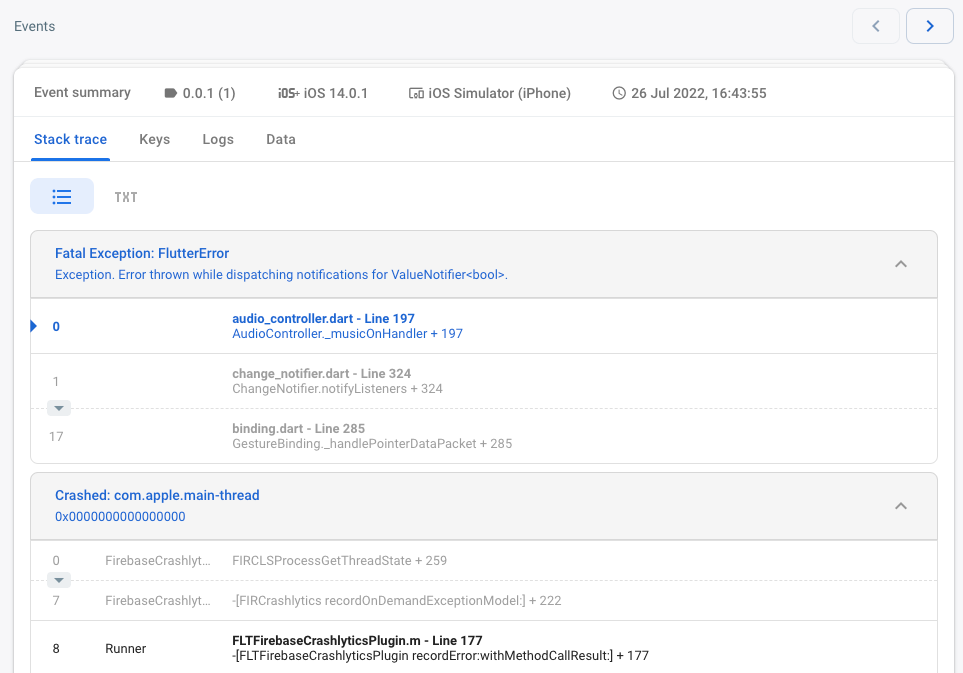Select FIRCLSProcessGetThreadState + 259 frame
The width and height of the screenshot is (963, 673).
[484, 561]
